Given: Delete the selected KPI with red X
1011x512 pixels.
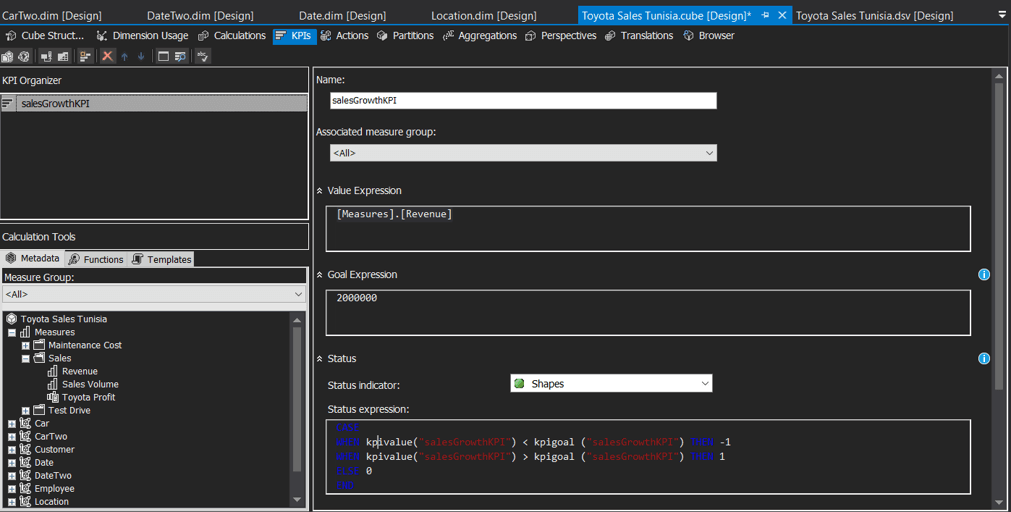Looking at the screenshot, I should coord(107,57).
